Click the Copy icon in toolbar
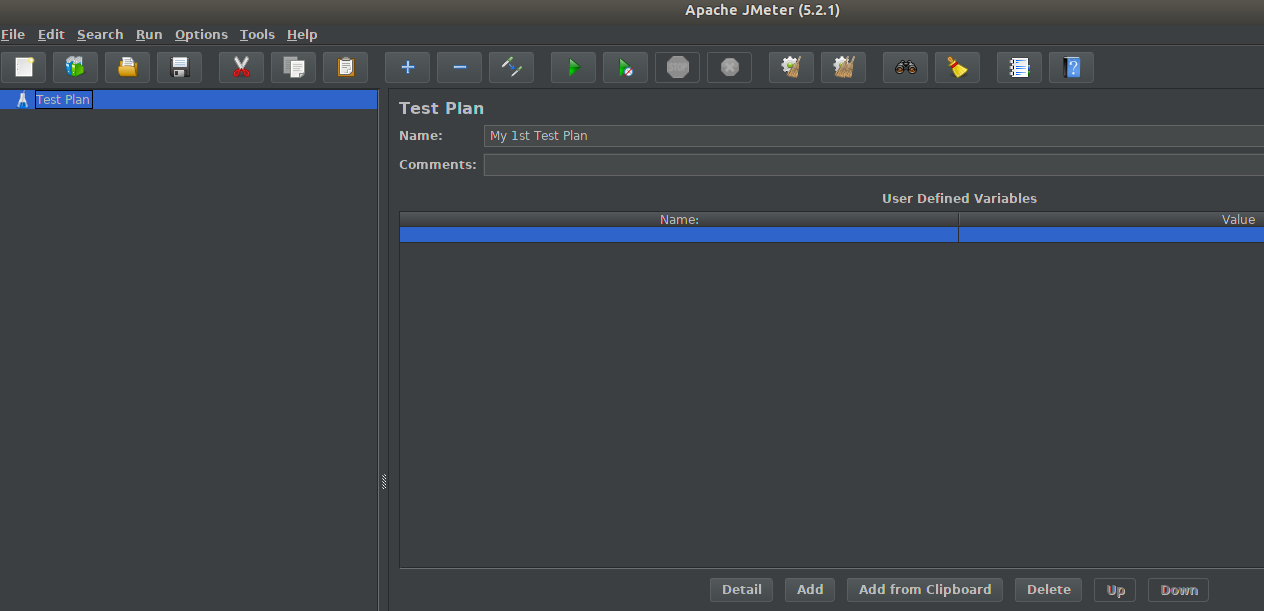 pos(293,68)
